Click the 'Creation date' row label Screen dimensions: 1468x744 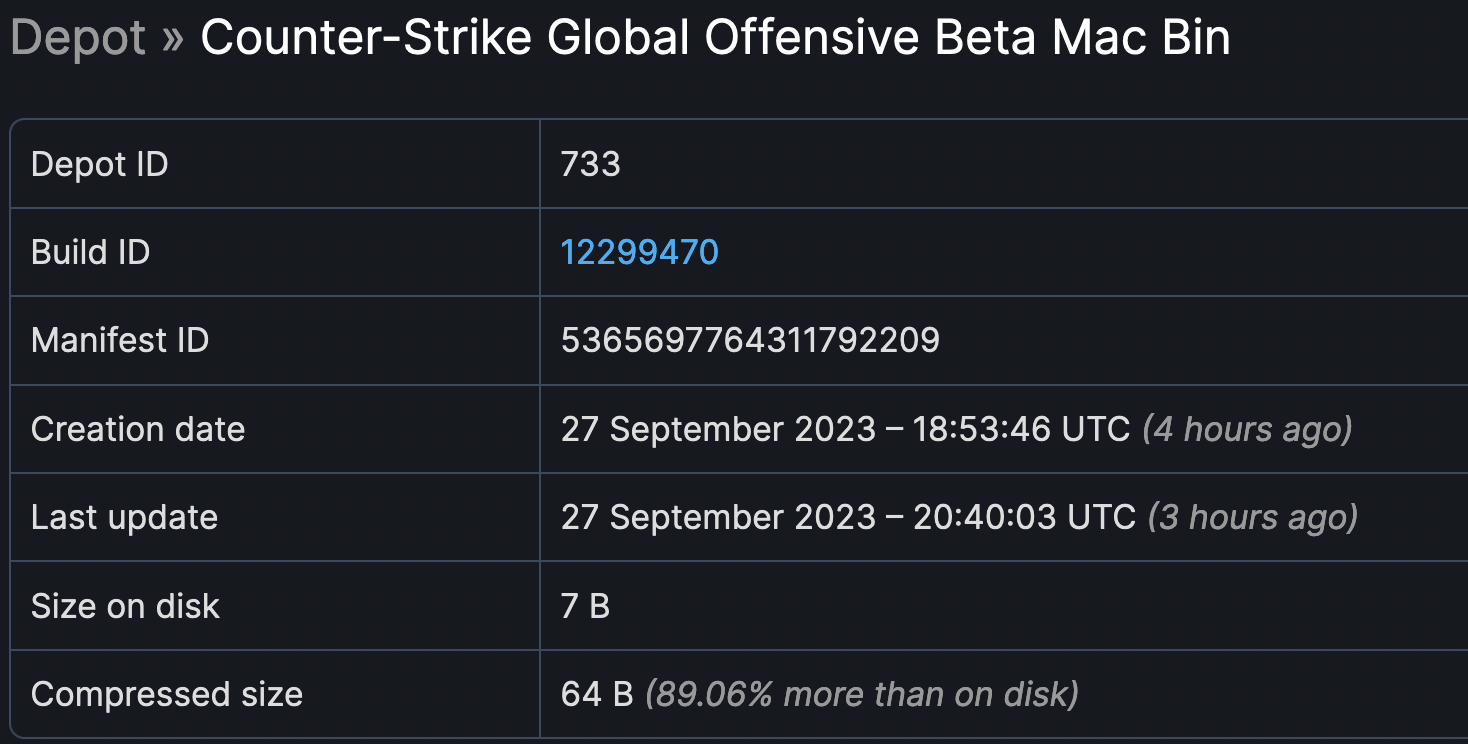pos(138,429)
